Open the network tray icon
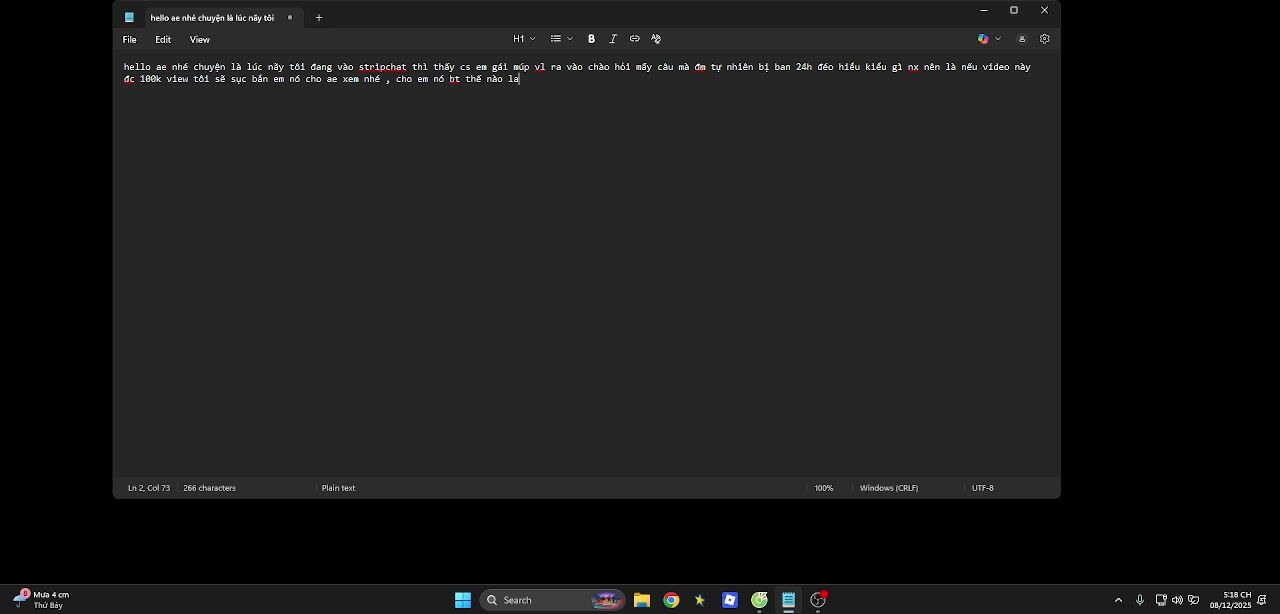Image resolution: width=1280 pixels, height=614 pixels. pyautogui.click(x=1161, y=600)
